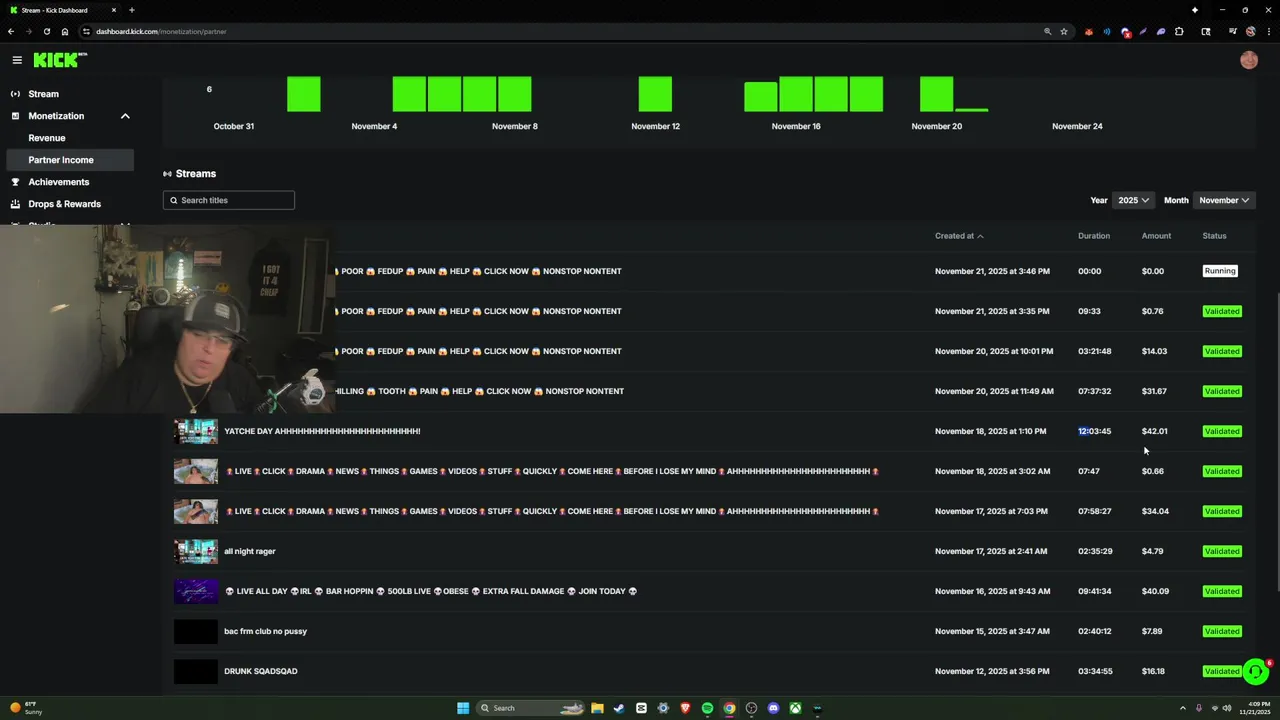This screenshot has width=1280, height=720.
Task: Click the zoom magnifier in address bar
Action: (x=1048, y=31)
